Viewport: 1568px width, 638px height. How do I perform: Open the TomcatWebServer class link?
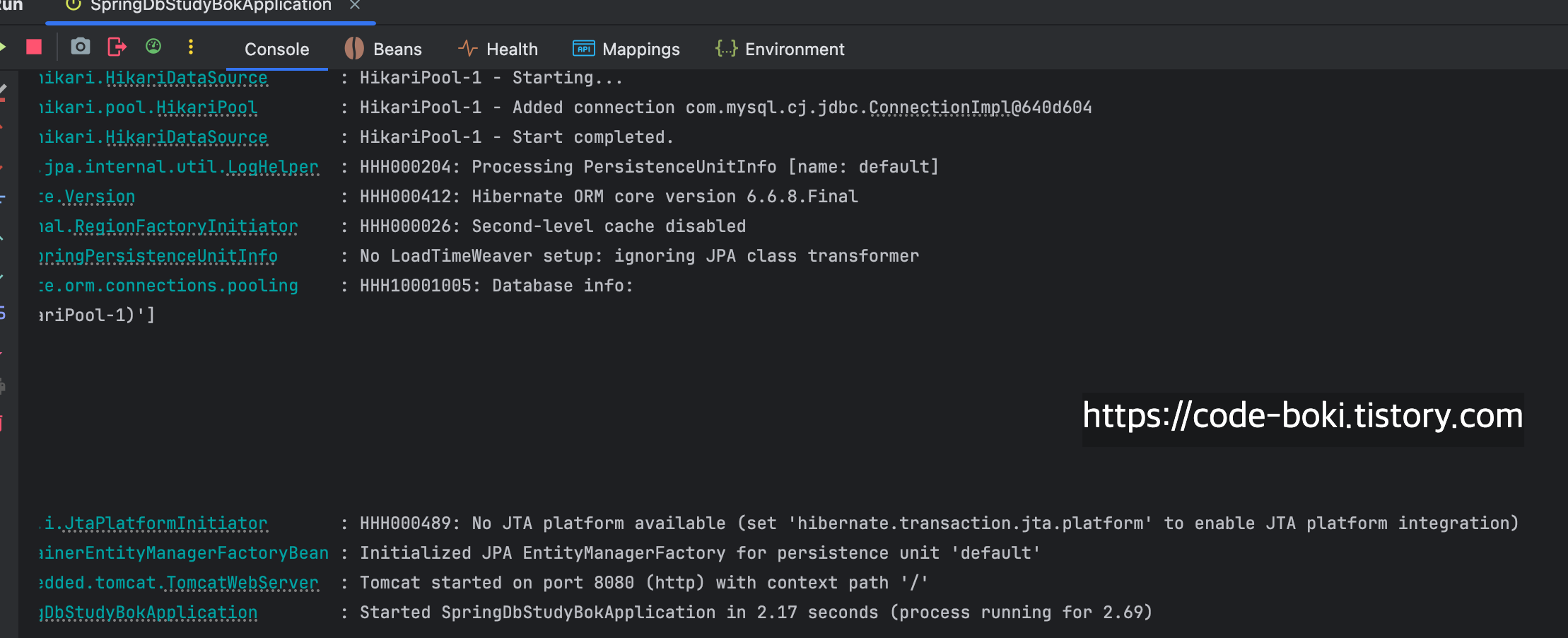click(242, 583)
